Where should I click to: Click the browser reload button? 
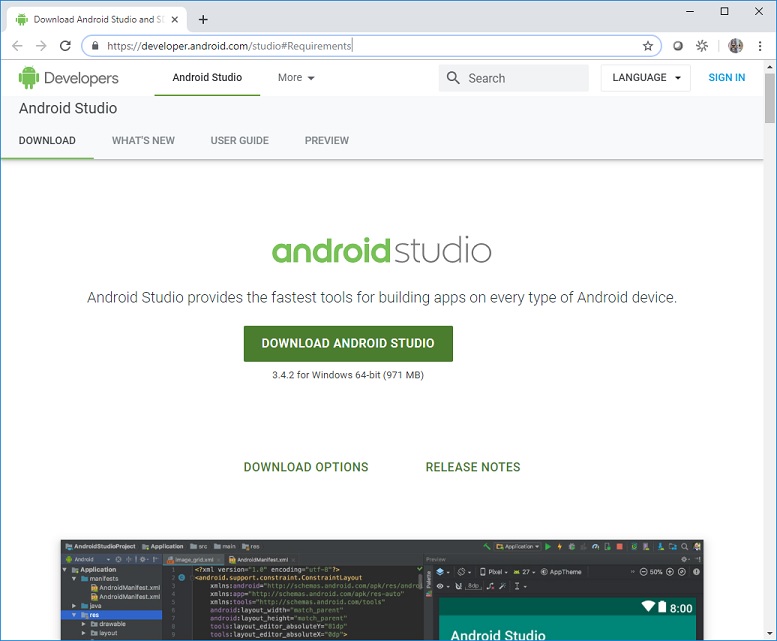click(66, 46)
